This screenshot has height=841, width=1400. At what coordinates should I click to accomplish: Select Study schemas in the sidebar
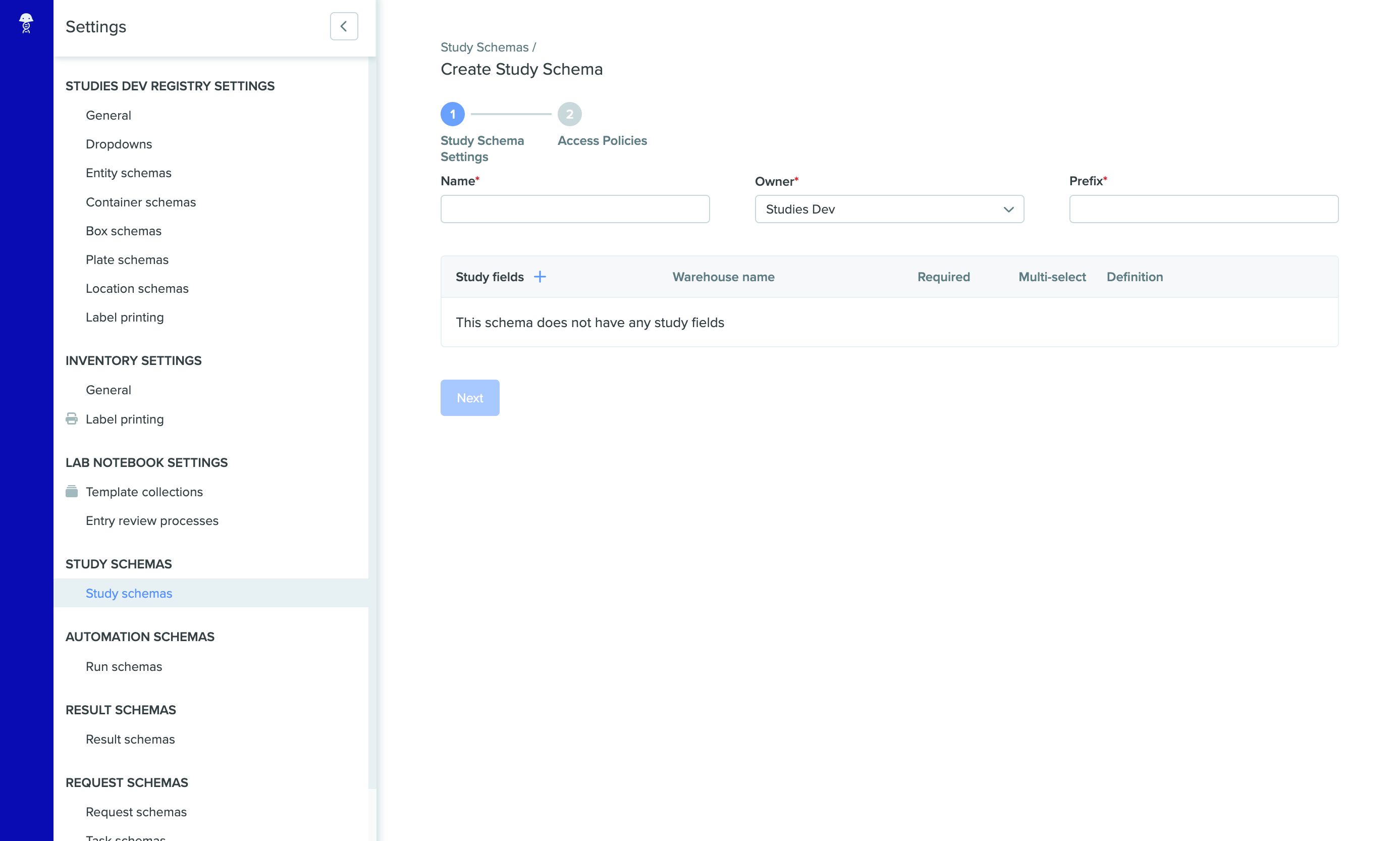click(x=211, y=593)
